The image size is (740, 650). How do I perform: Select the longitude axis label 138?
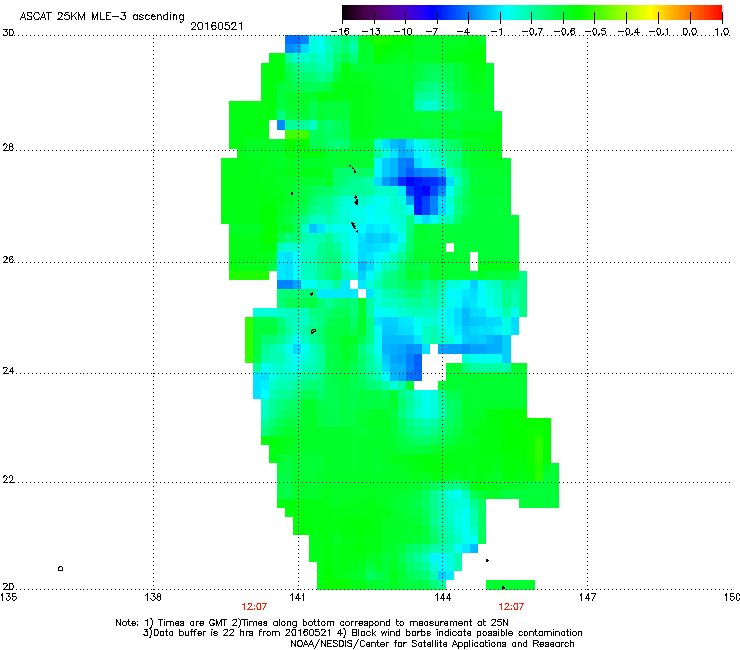[153, 597]
